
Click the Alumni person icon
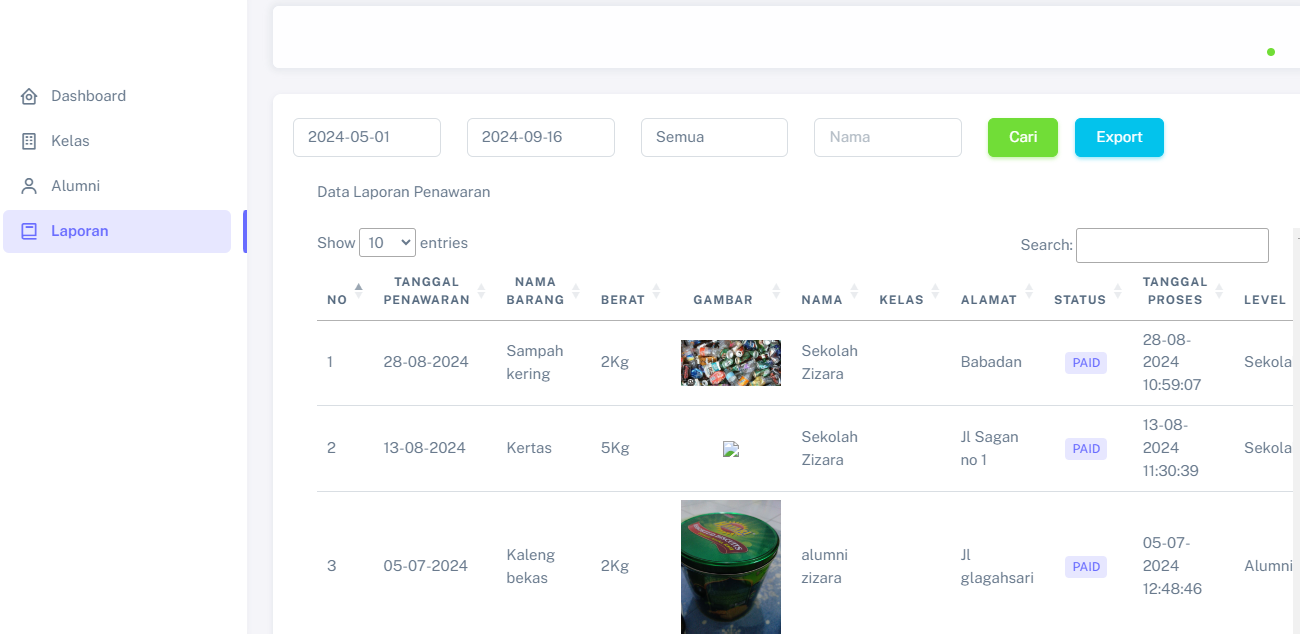[x=29, y=186]
